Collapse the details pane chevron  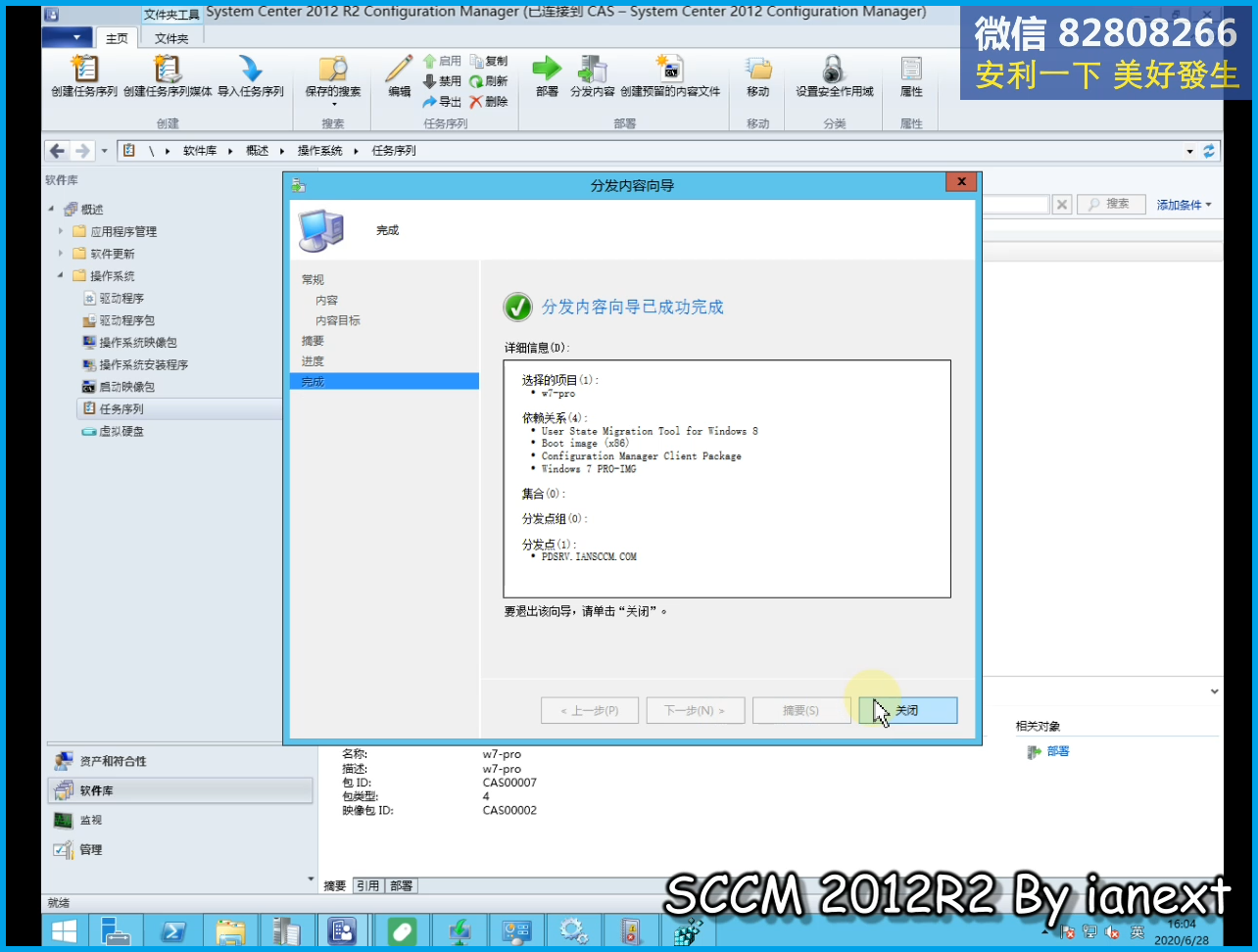click(1214, 691)
